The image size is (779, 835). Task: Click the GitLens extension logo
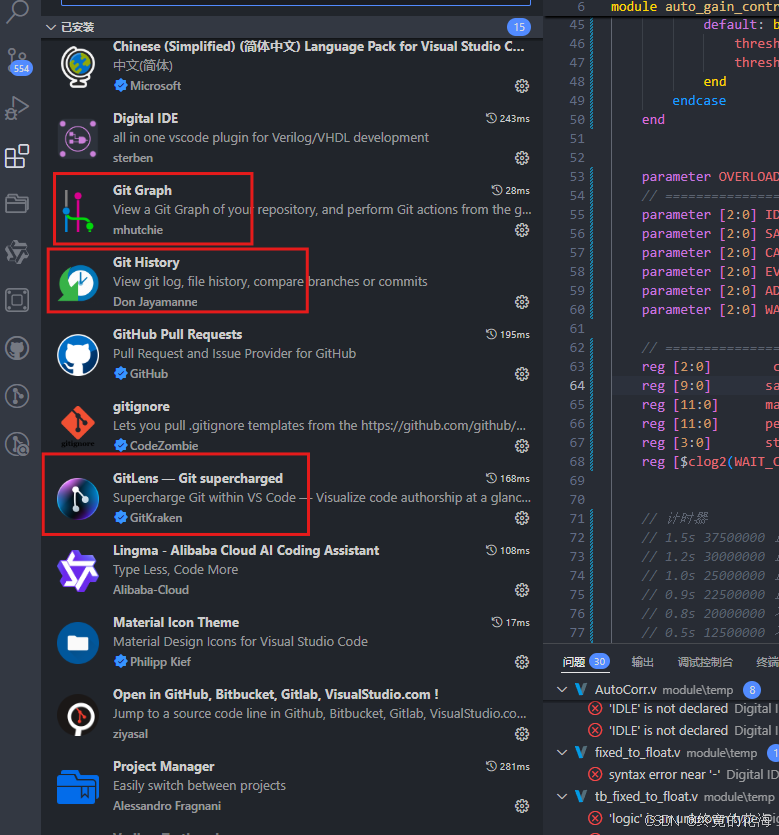[78, 499]
